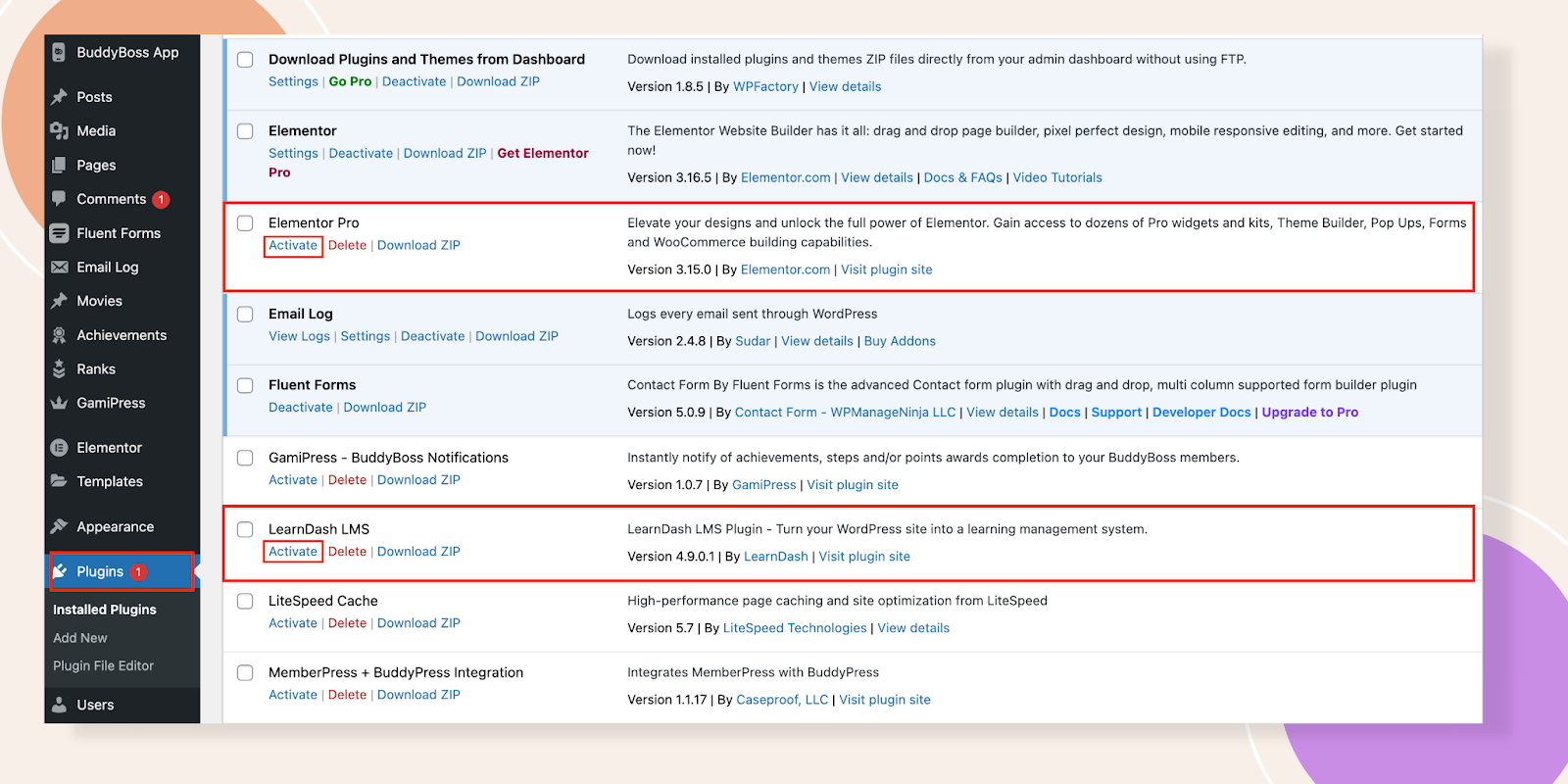Select the Email Log plugin checkbox
Image resolution: width=1568 pixels, height=784 pixels.
(x=245, y=315)
